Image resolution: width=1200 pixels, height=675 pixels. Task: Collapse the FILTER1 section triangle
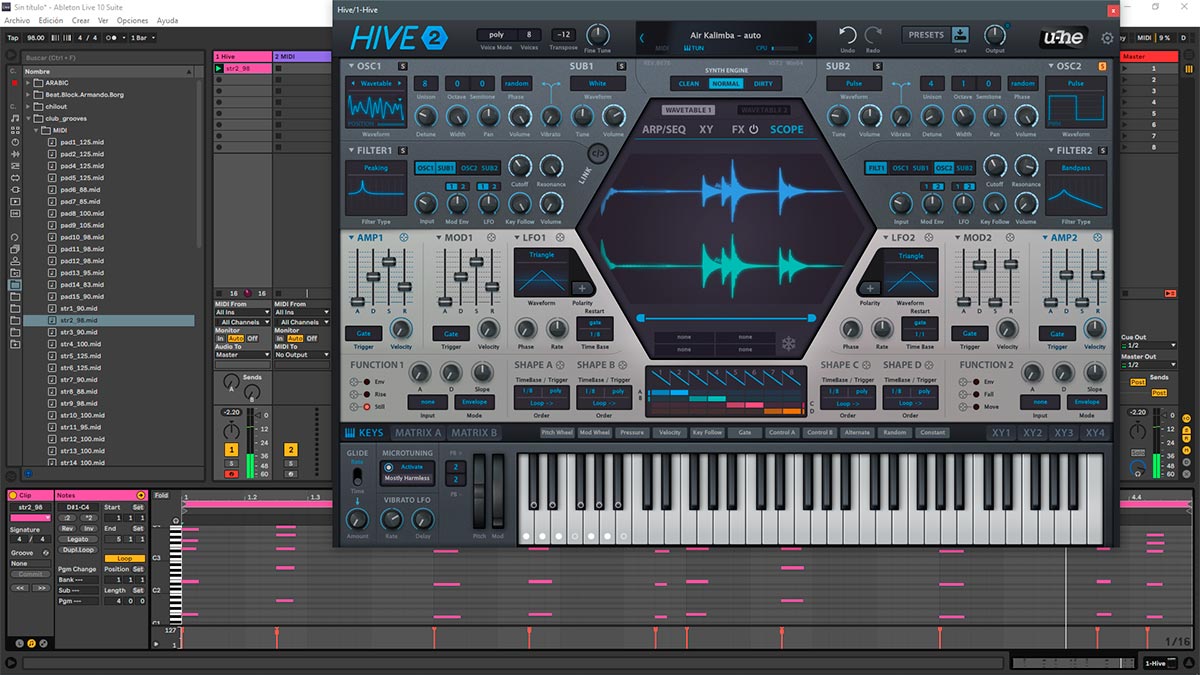[x=351, y=151]
